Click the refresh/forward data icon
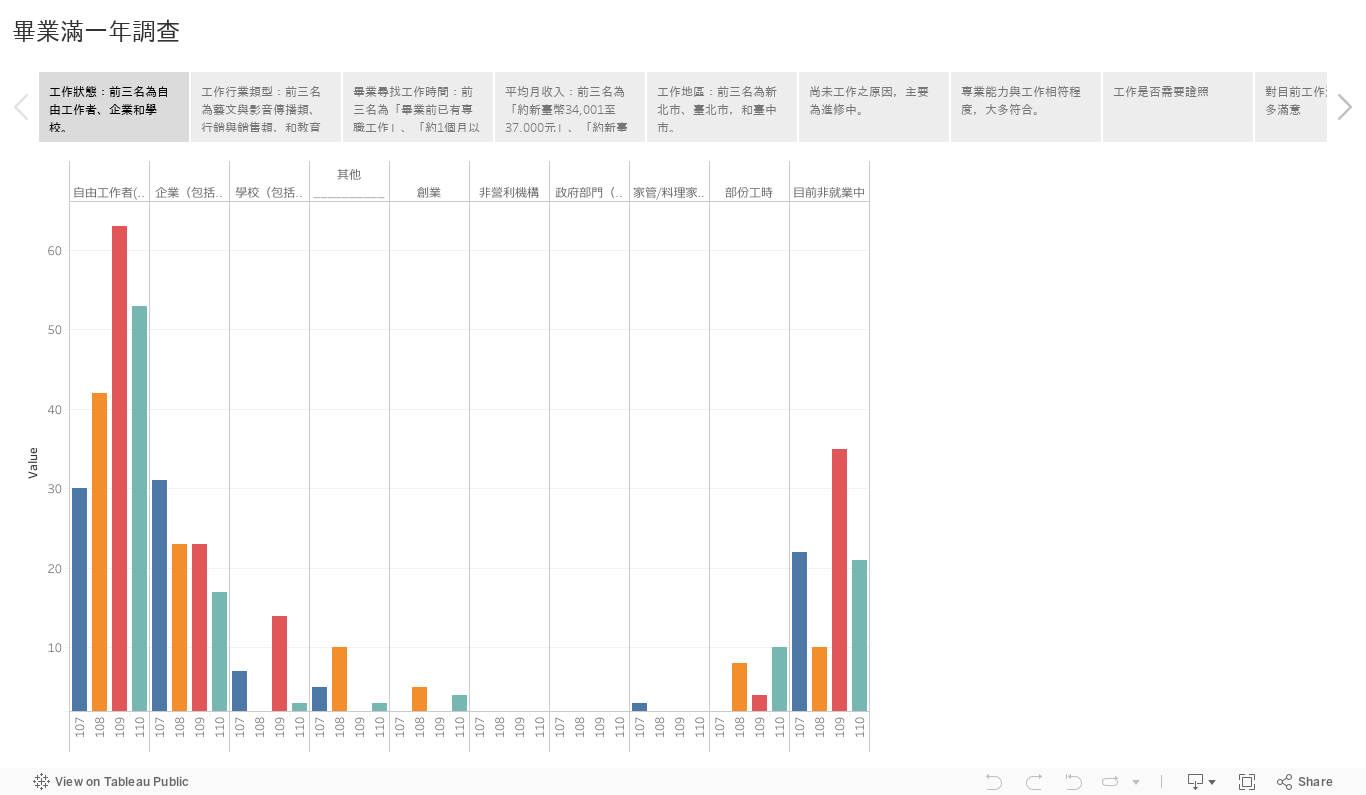 1110,782
